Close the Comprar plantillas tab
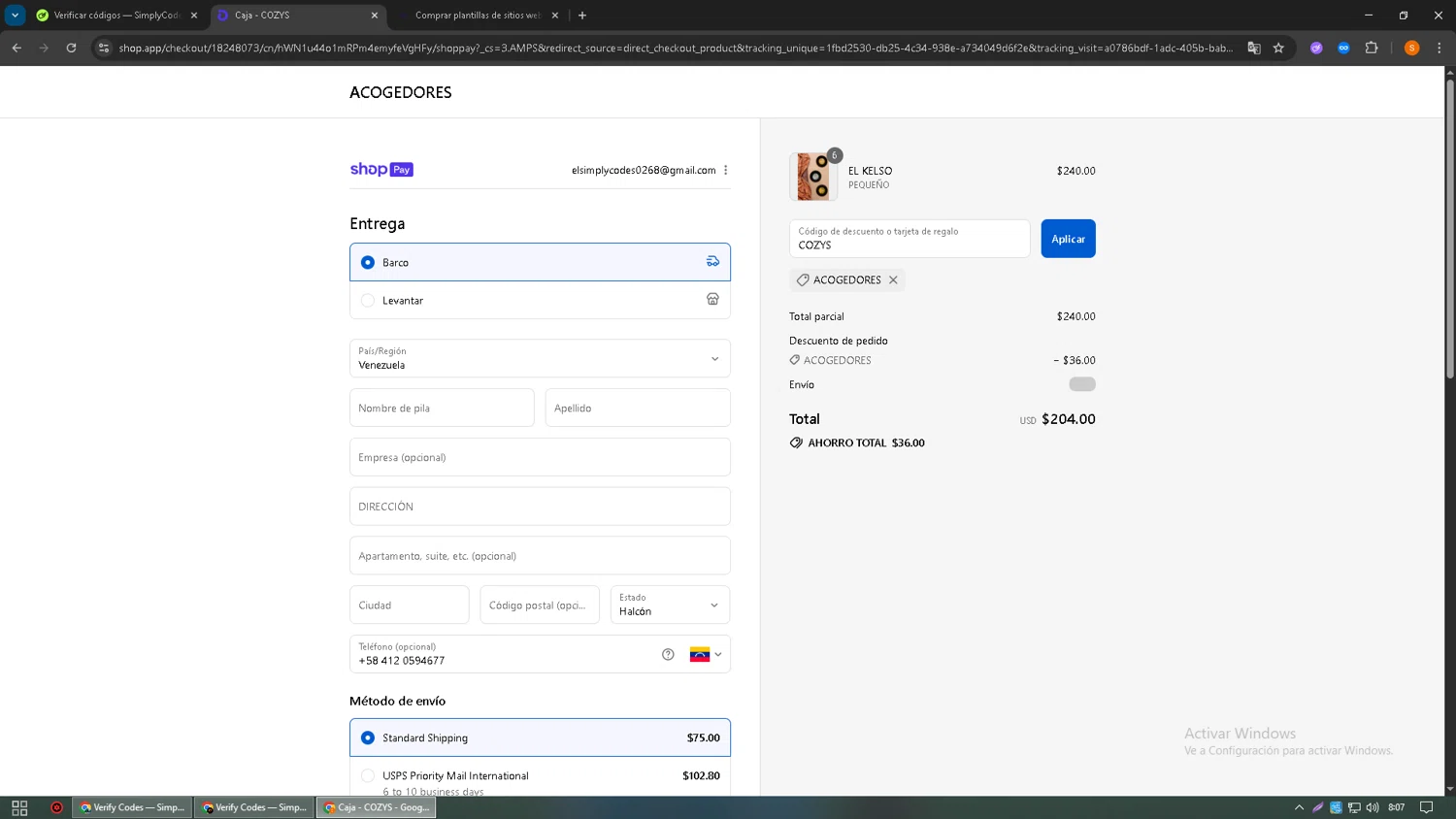Image resolution: width=1456 pixels, height=819 pixels. click(x=555, y=16)
